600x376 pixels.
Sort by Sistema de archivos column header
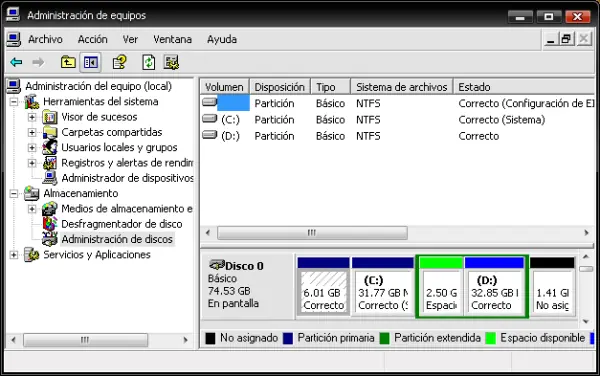pos(402,87)
